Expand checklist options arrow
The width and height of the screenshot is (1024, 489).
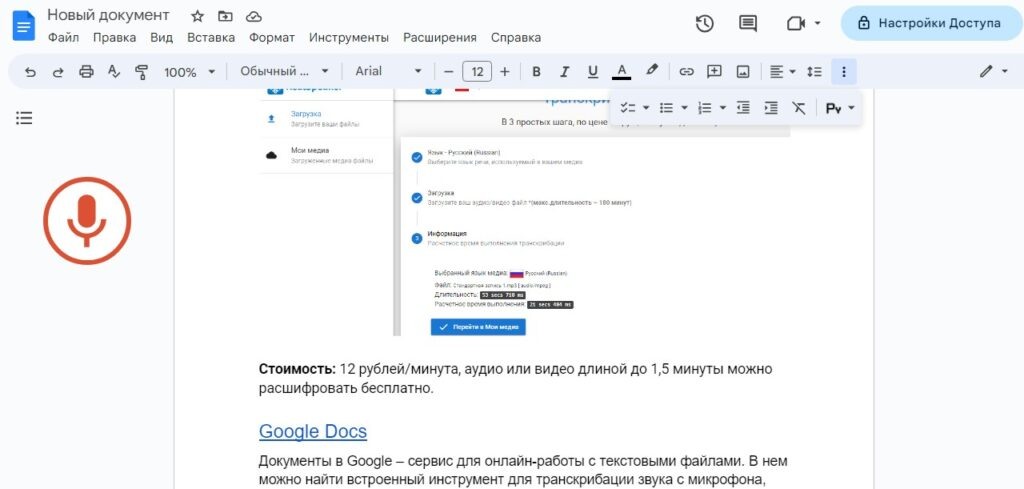[x=646, y=108]
